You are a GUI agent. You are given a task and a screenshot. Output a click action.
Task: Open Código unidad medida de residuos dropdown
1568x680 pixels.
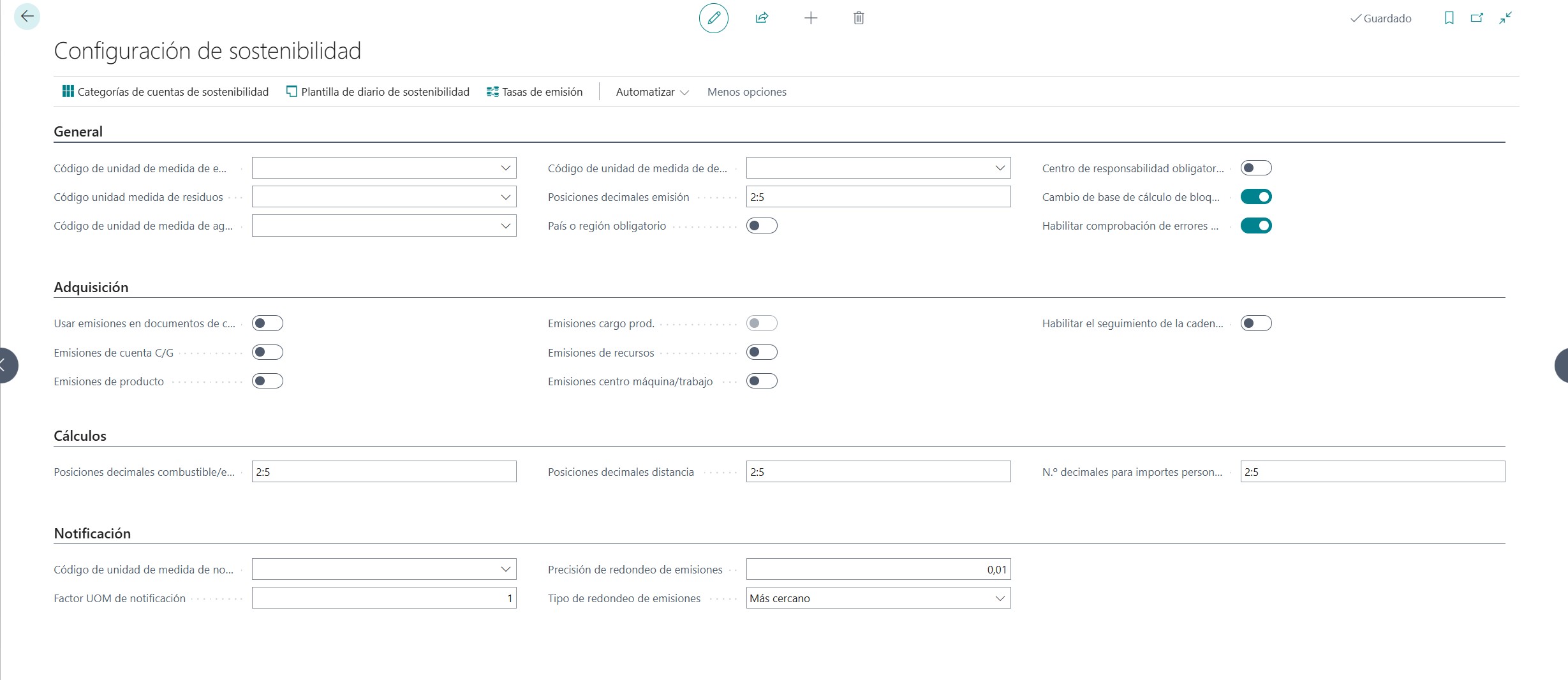(x=505, y=196)
